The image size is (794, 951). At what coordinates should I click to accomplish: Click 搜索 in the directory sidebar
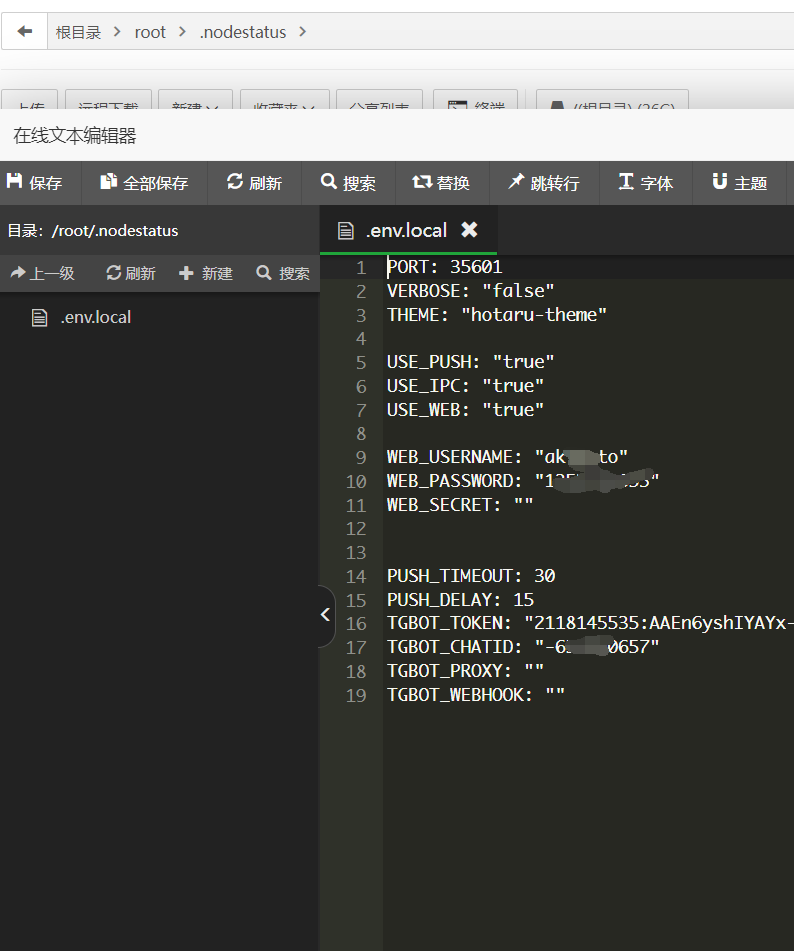coord(283,274)
